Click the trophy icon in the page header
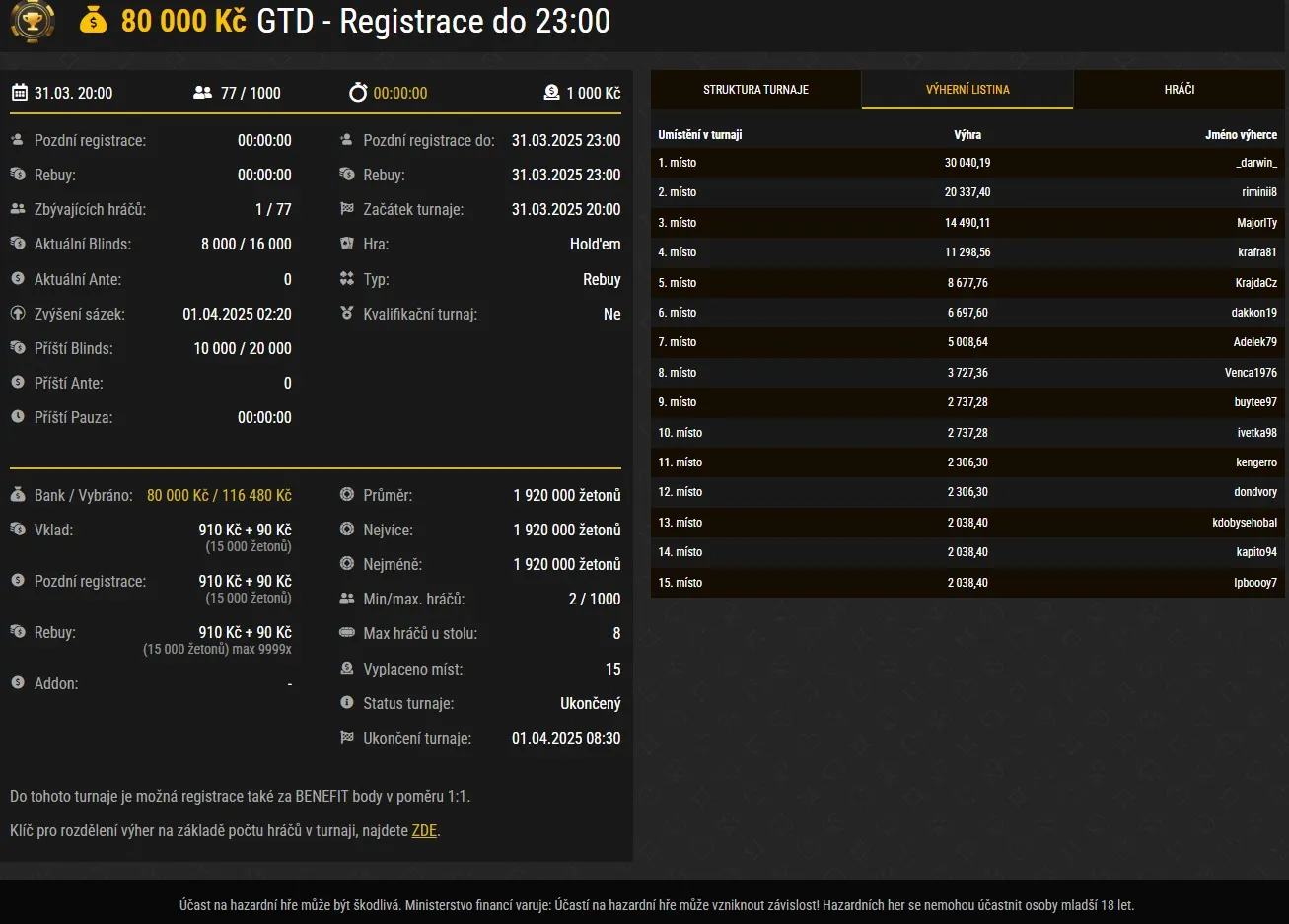 33,21
